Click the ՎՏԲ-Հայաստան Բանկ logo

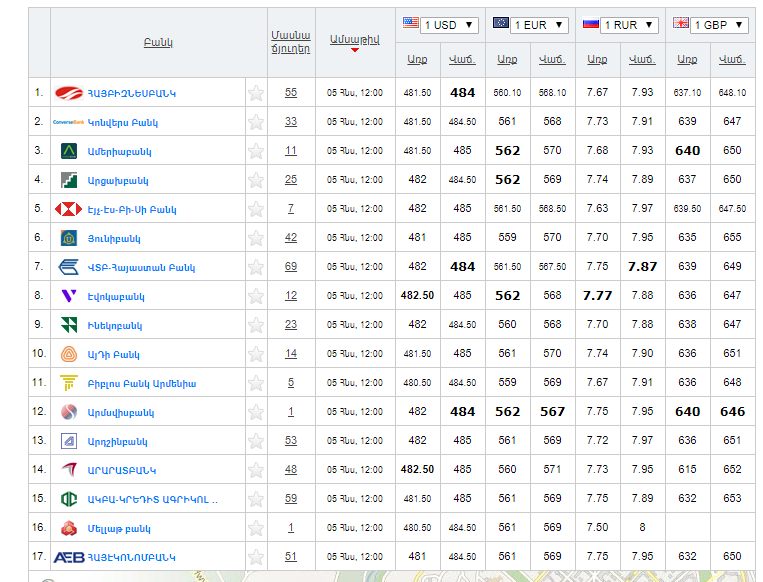(69, 267)
